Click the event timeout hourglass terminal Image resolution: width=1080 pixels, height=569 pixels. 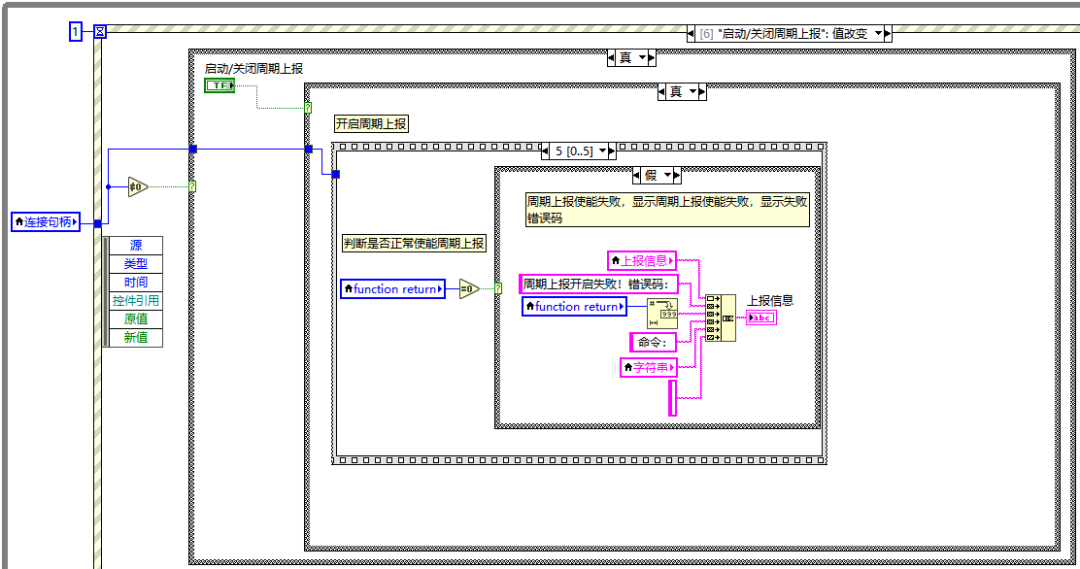coord(100,31)
